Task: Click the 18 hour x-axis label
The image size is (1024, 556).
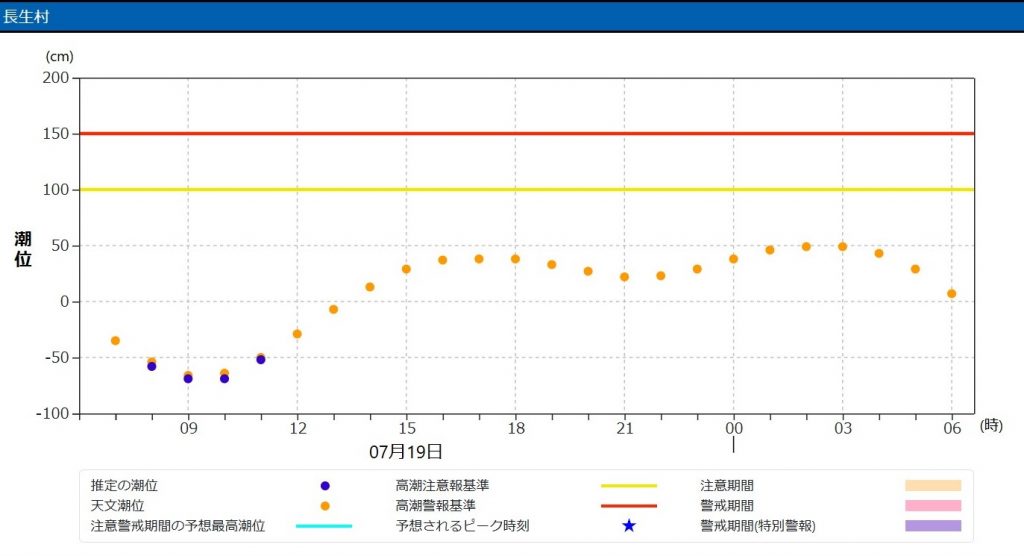Action: point(516,429)
